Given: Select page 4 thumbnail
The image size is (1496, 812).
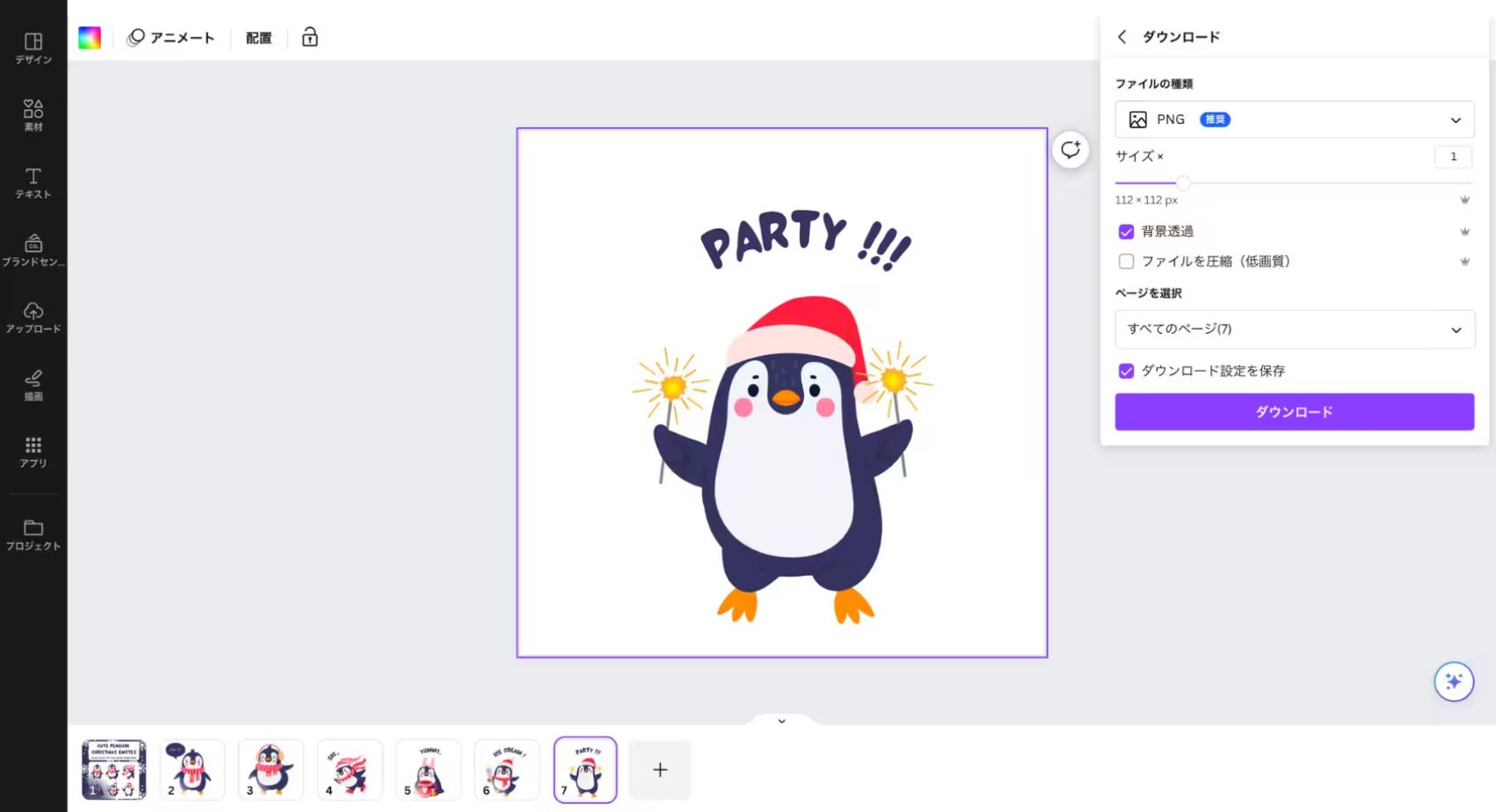Looking at the screenshot, I should click(350, 770).
